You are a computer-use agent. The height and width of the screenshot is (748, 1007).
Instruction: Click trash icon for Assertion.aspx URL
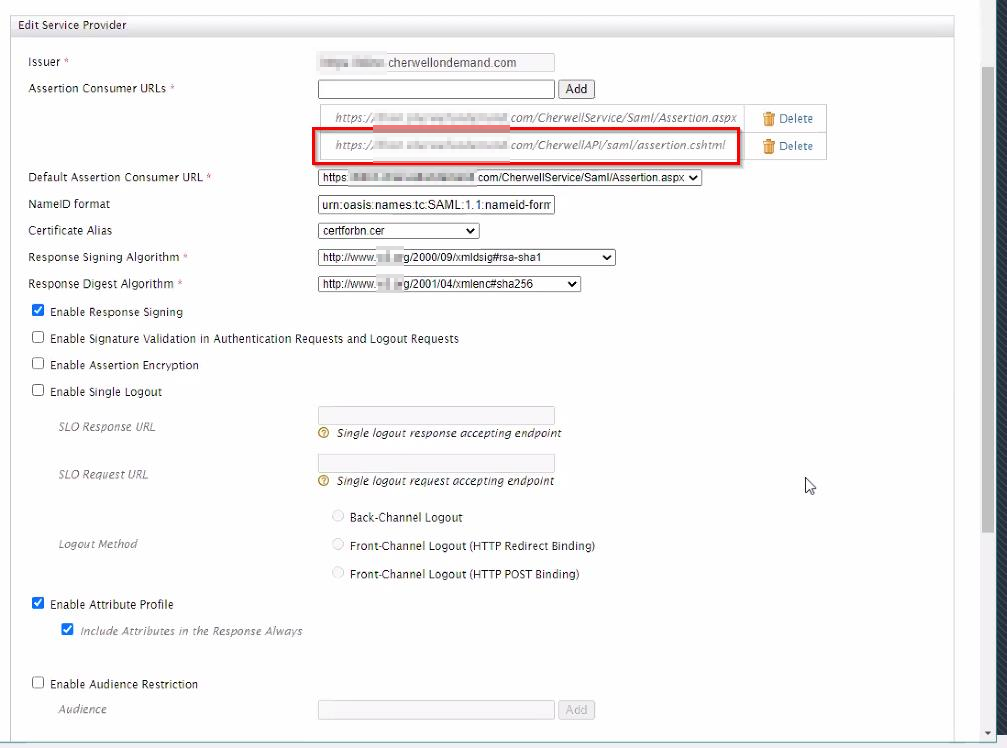(x=768, y=118)
